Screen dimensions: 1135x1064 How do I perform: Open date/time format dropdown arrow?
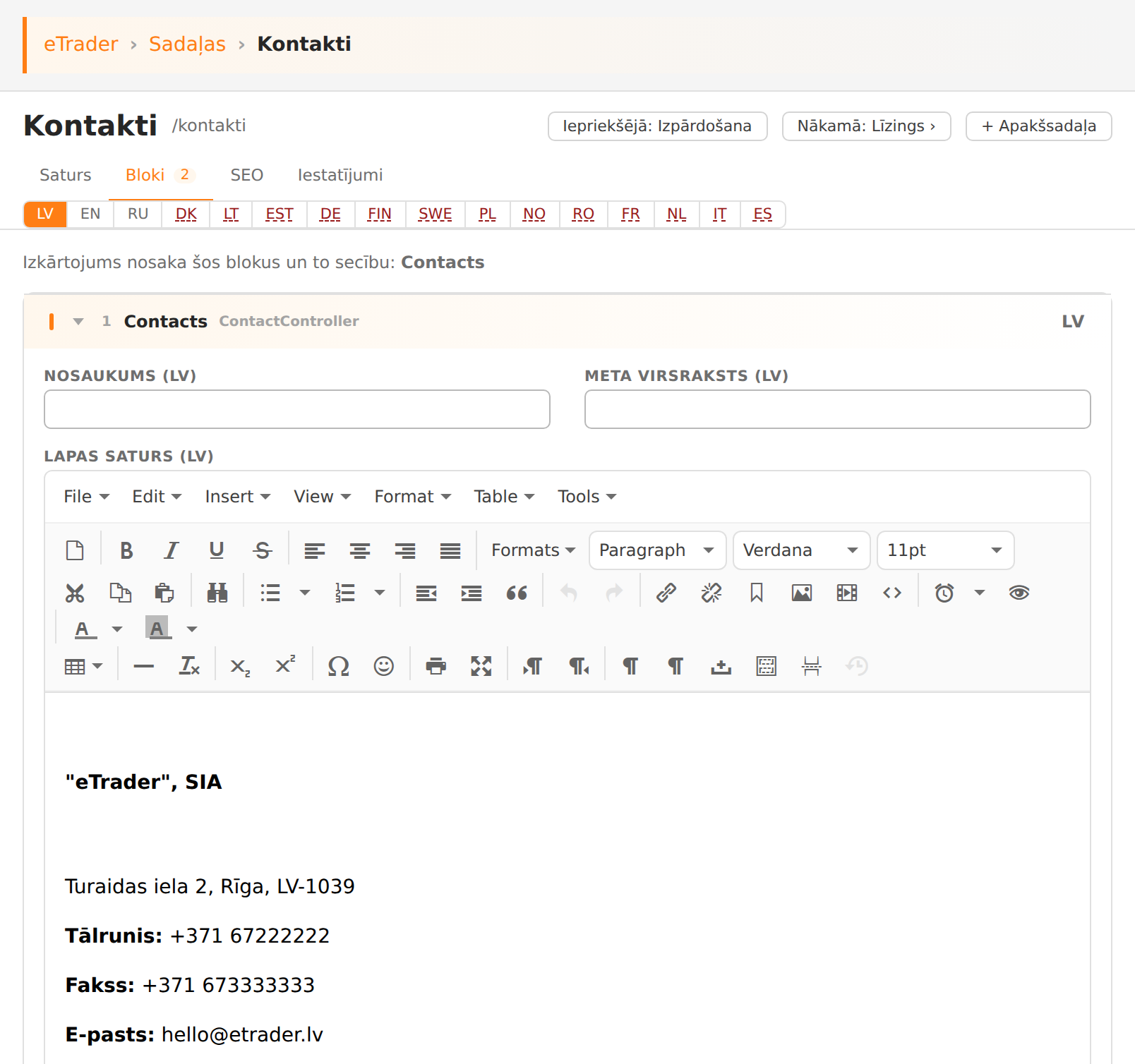tap(980, 593)
